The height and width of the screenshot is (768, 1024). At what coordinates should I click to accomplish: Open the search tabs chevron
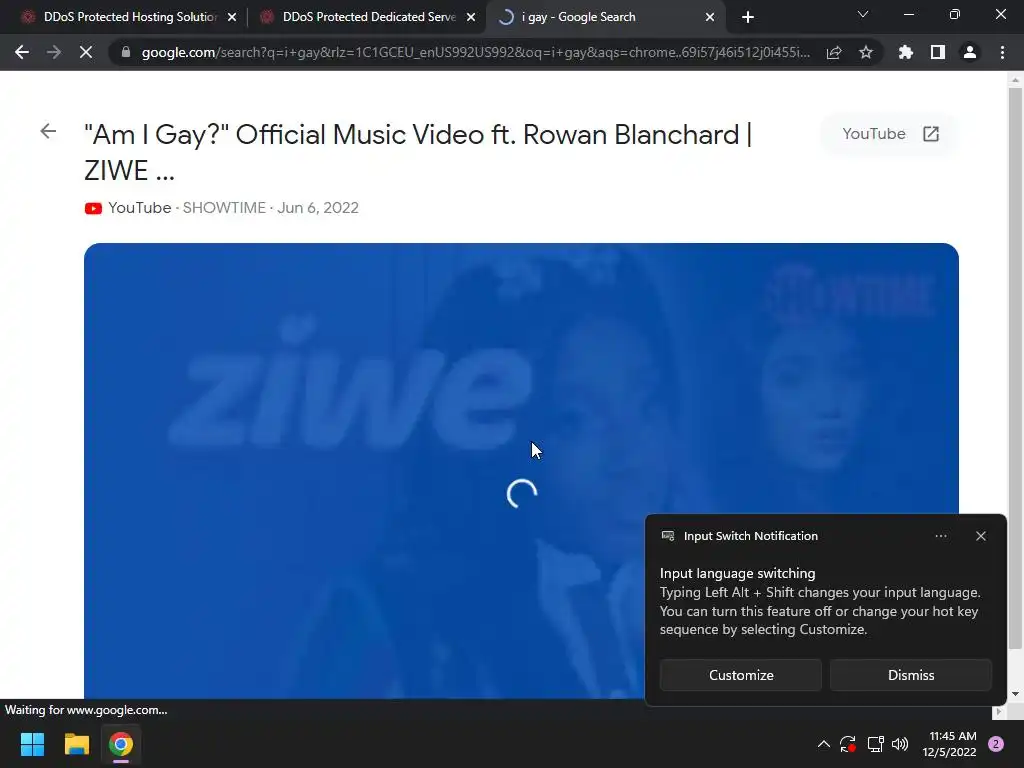click(863, 14)
